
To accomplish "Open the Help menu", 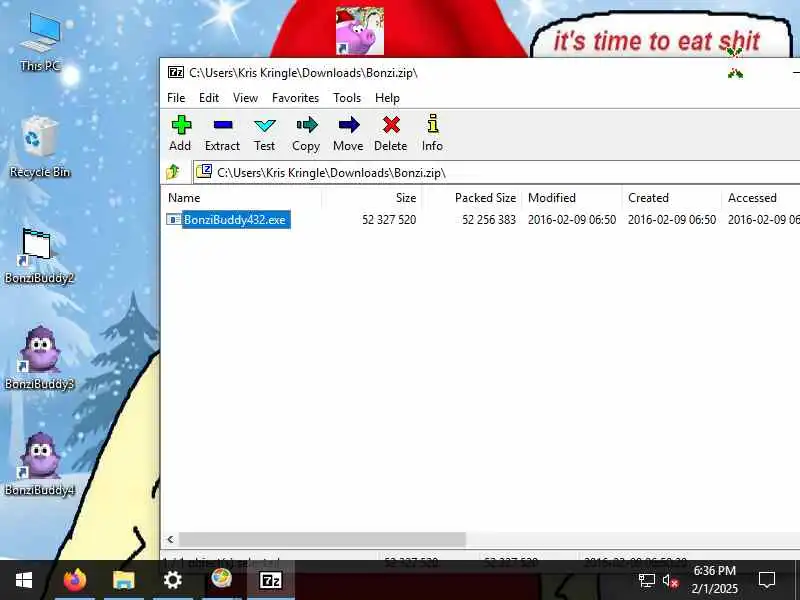I will [x=387, y=97].
